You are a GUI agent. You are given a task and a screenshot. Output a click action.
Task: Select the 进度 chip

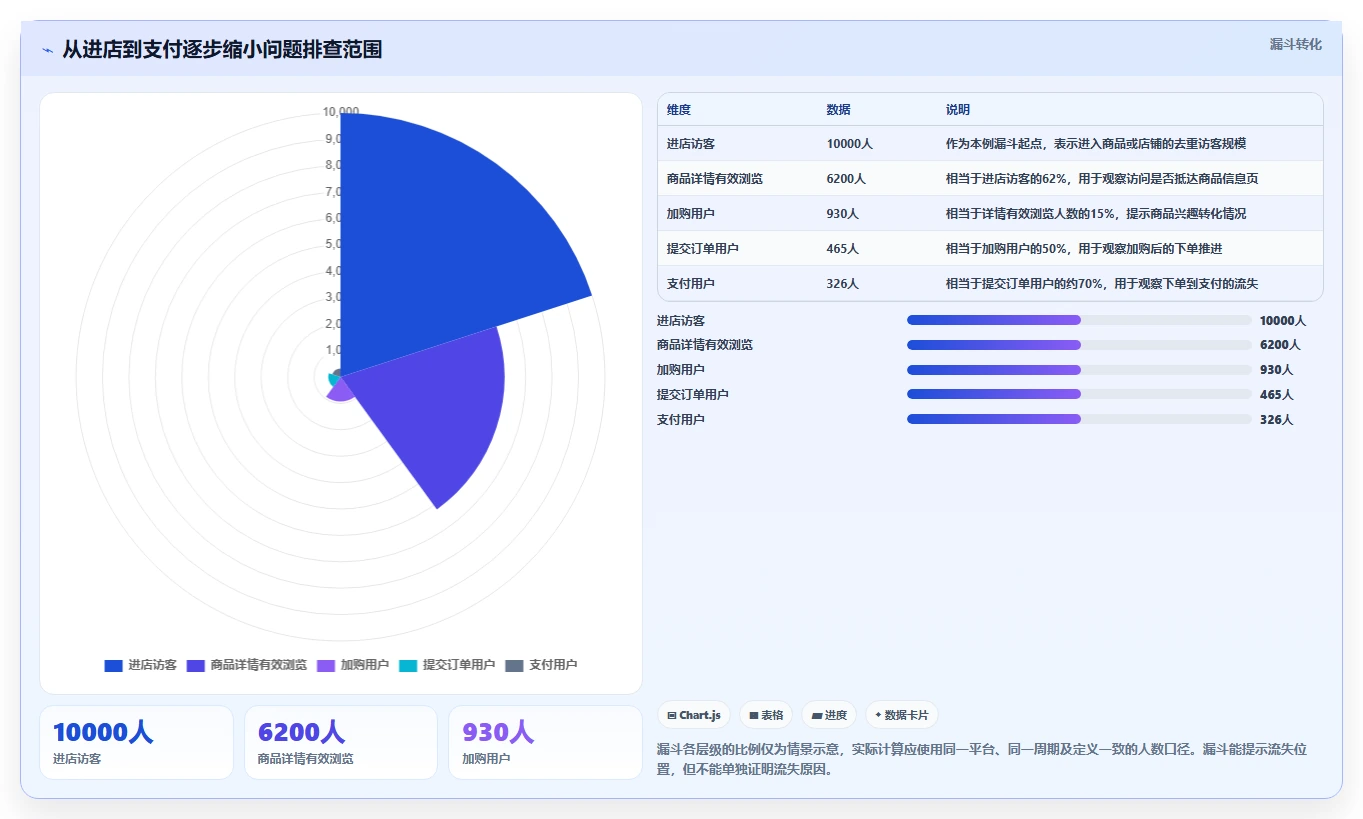(x=829, y=715)
